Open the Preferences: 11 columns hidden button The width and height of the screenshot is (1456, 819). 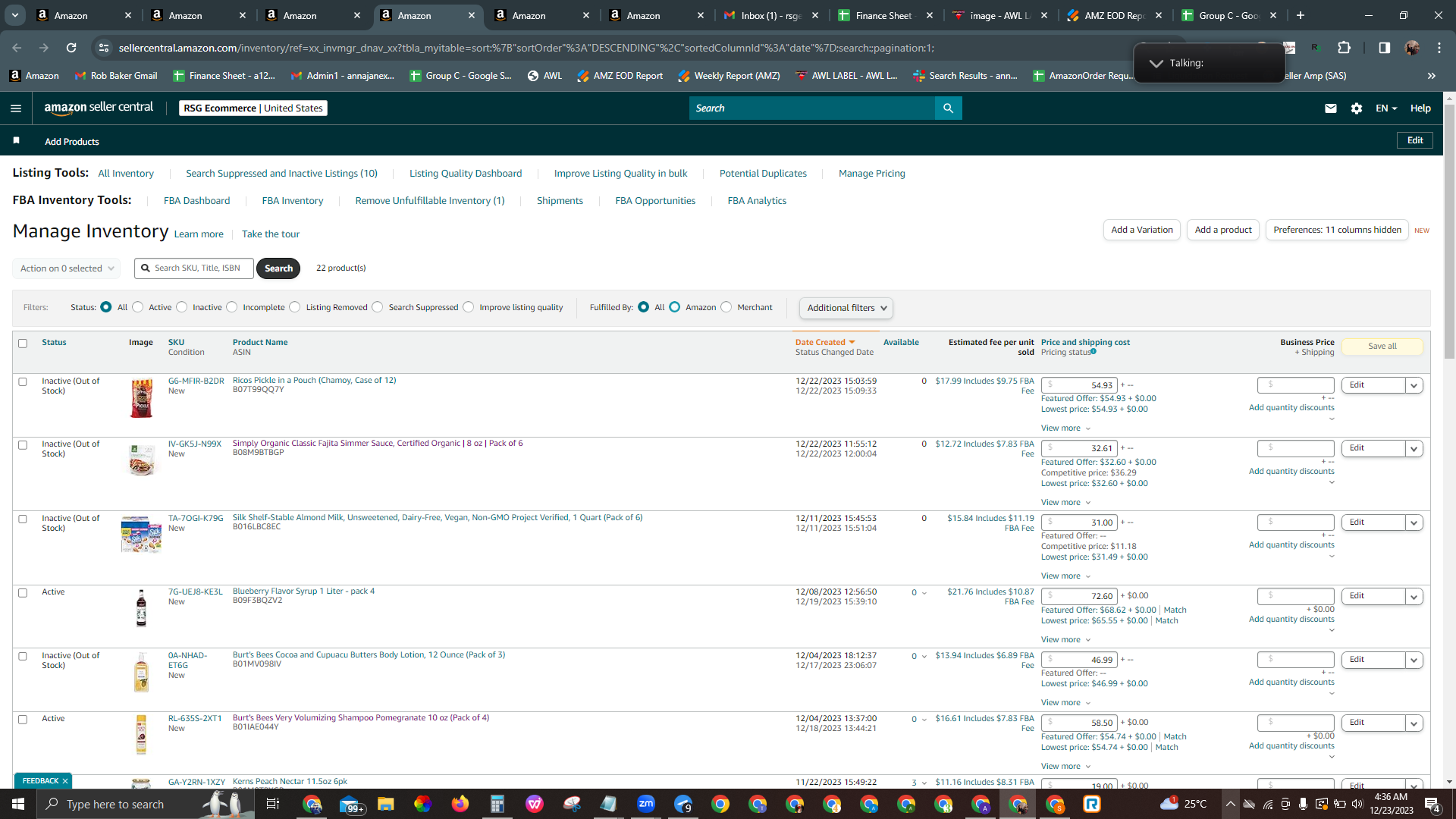(x=1337, y=230)
